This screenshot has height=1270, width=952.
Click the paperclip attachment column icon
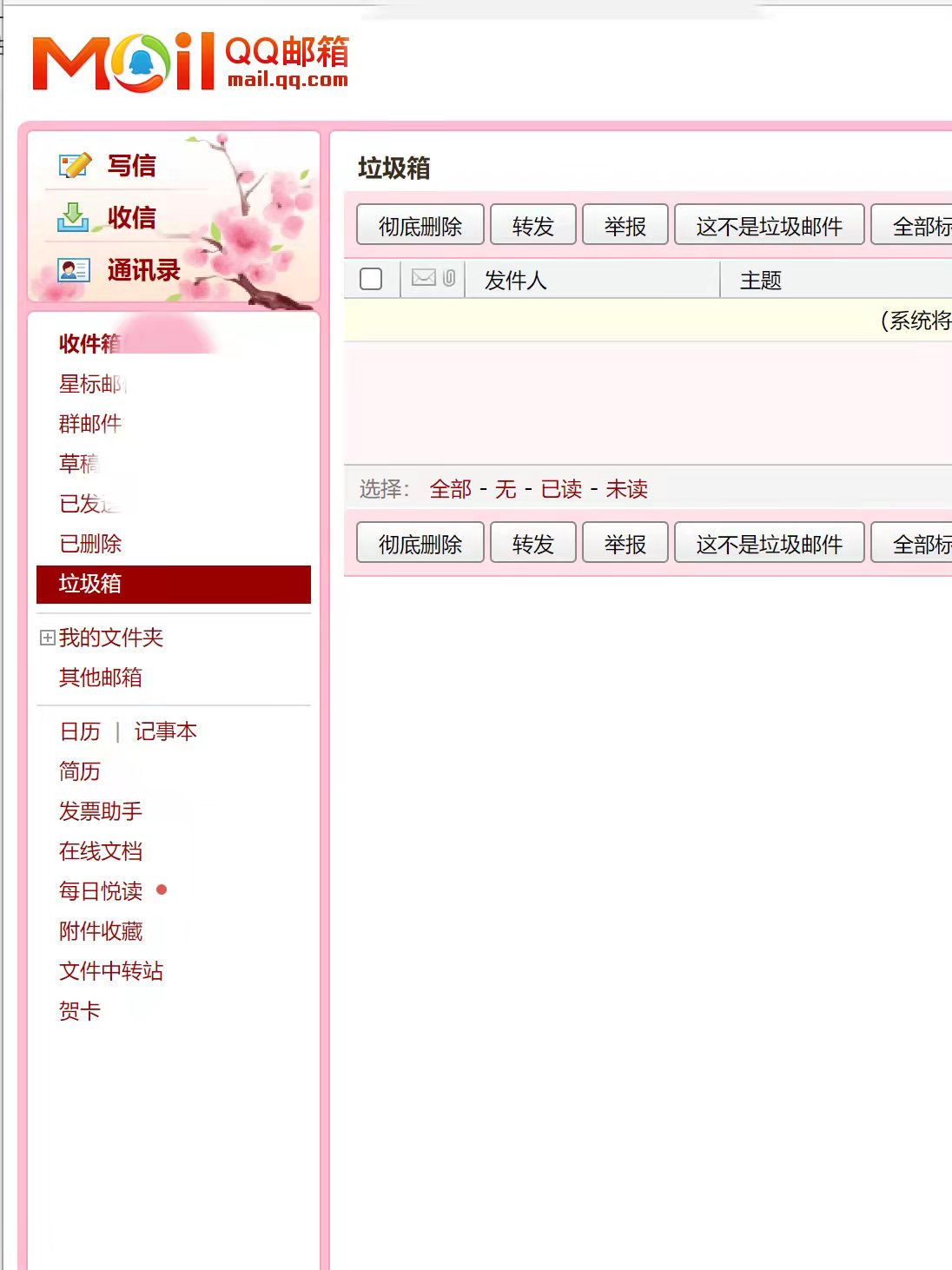click(449, 278)
